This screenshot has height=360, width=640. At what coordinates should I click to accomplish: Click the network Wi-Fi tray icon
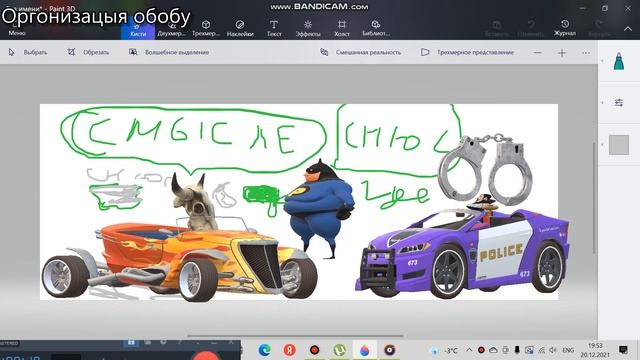[x=542, y=350]
